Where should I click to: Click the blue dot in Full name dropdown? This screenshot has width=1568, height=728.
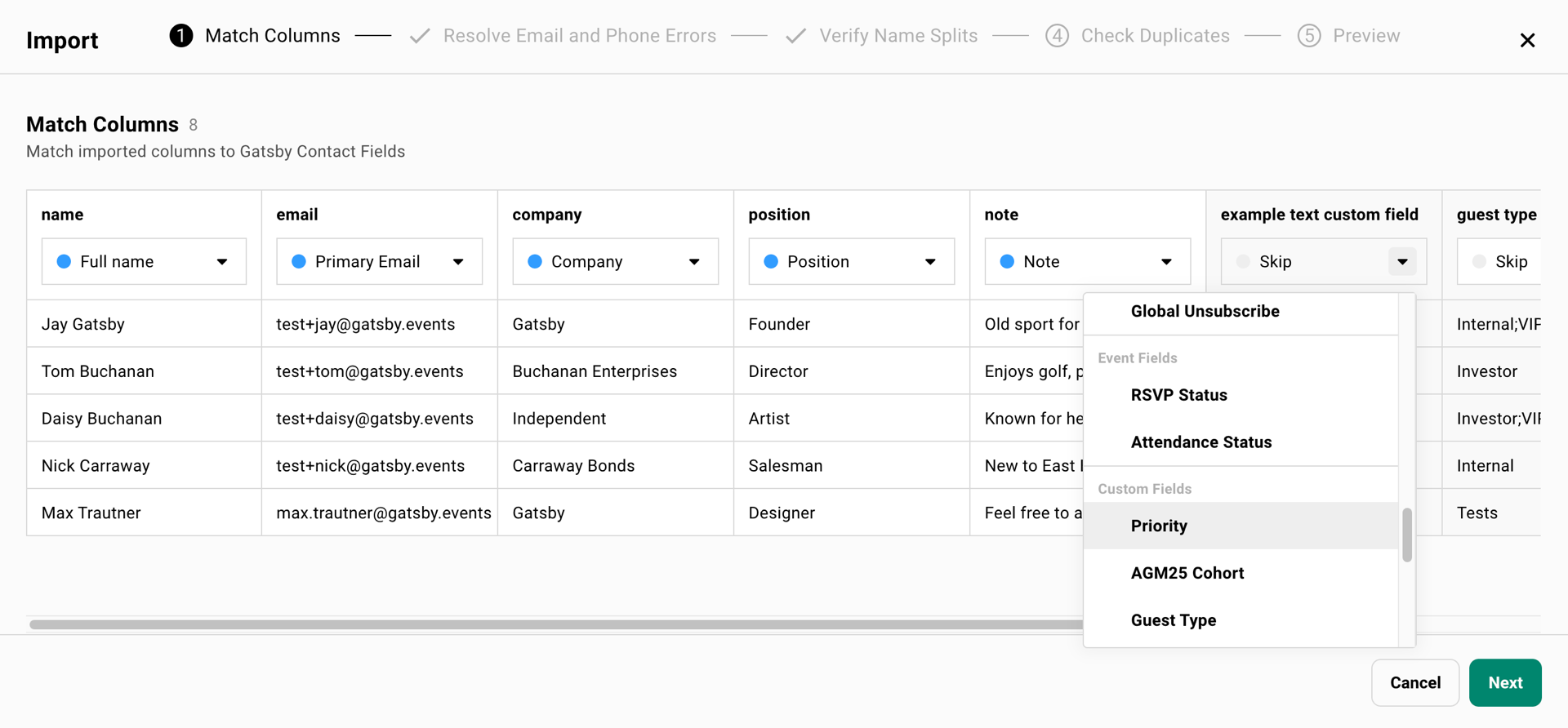click(64, 262)
